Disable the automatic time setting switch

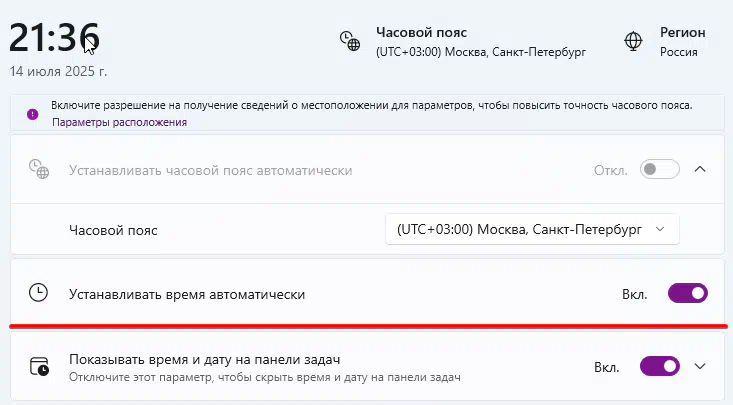click(688, 293)
